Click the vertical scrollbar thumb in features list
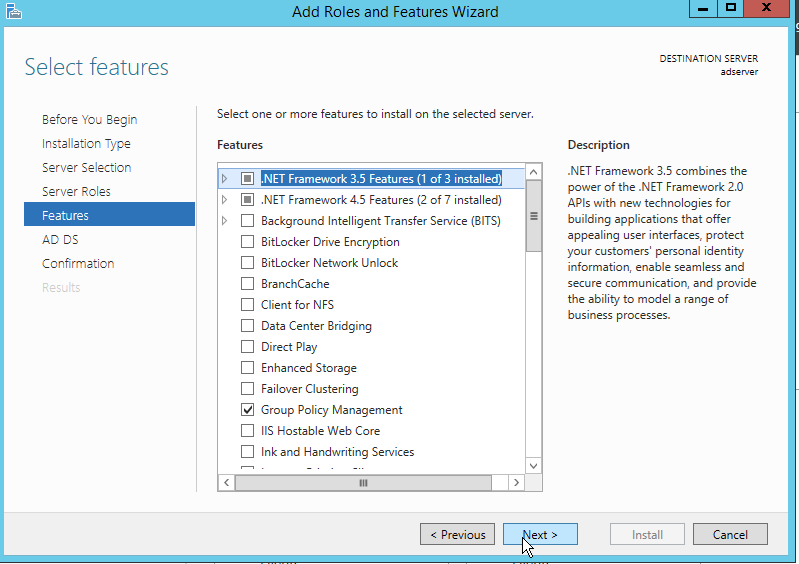This screenshot has height=564, width=799. coord(533,215)
